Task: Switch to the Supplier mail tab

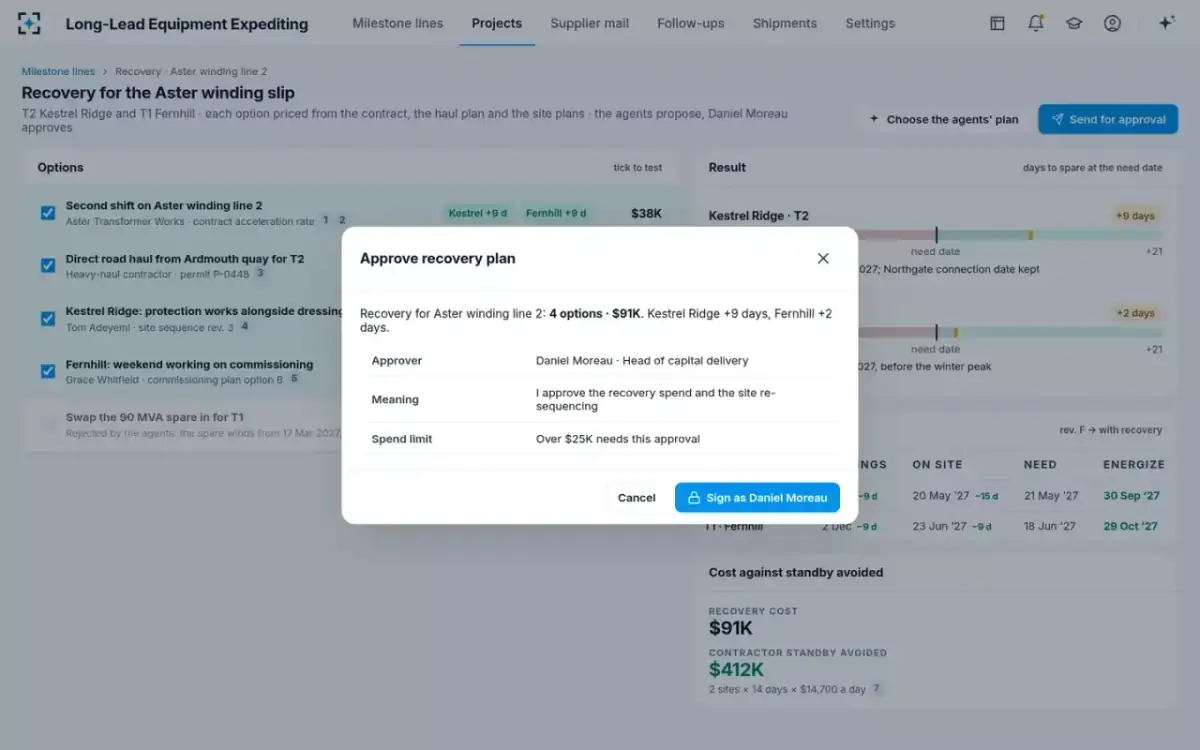Action: pyautogui.click(x=590, y=23)
